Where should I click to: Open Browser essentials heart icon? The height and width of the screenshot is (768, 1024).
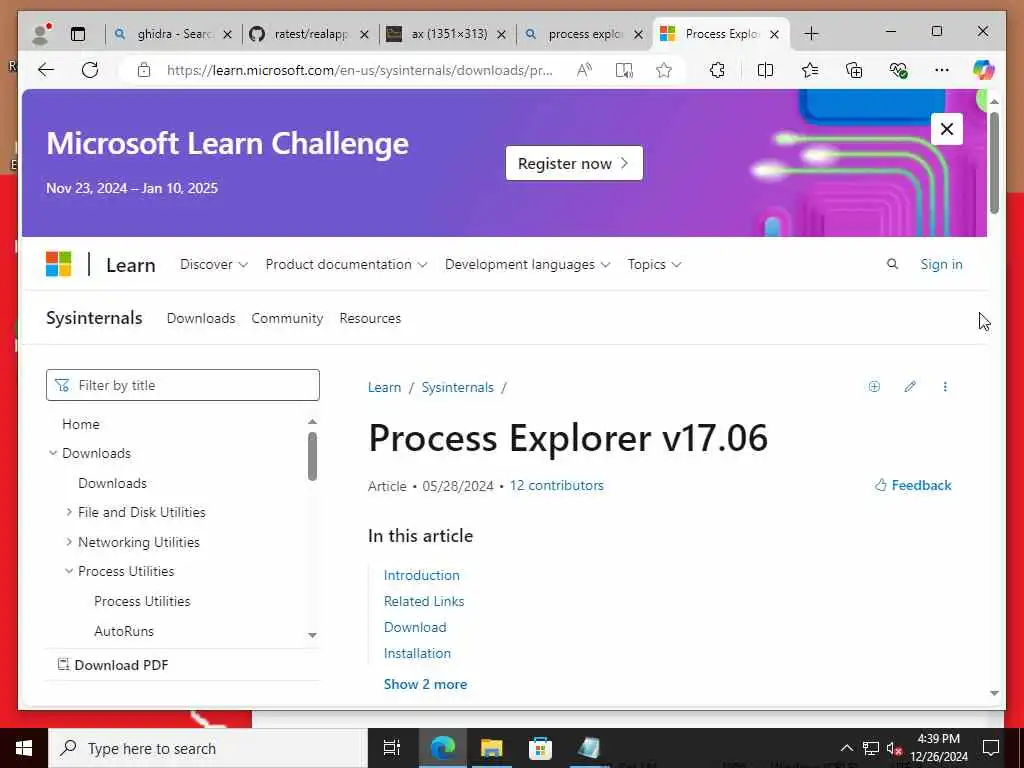click(898, 70)
